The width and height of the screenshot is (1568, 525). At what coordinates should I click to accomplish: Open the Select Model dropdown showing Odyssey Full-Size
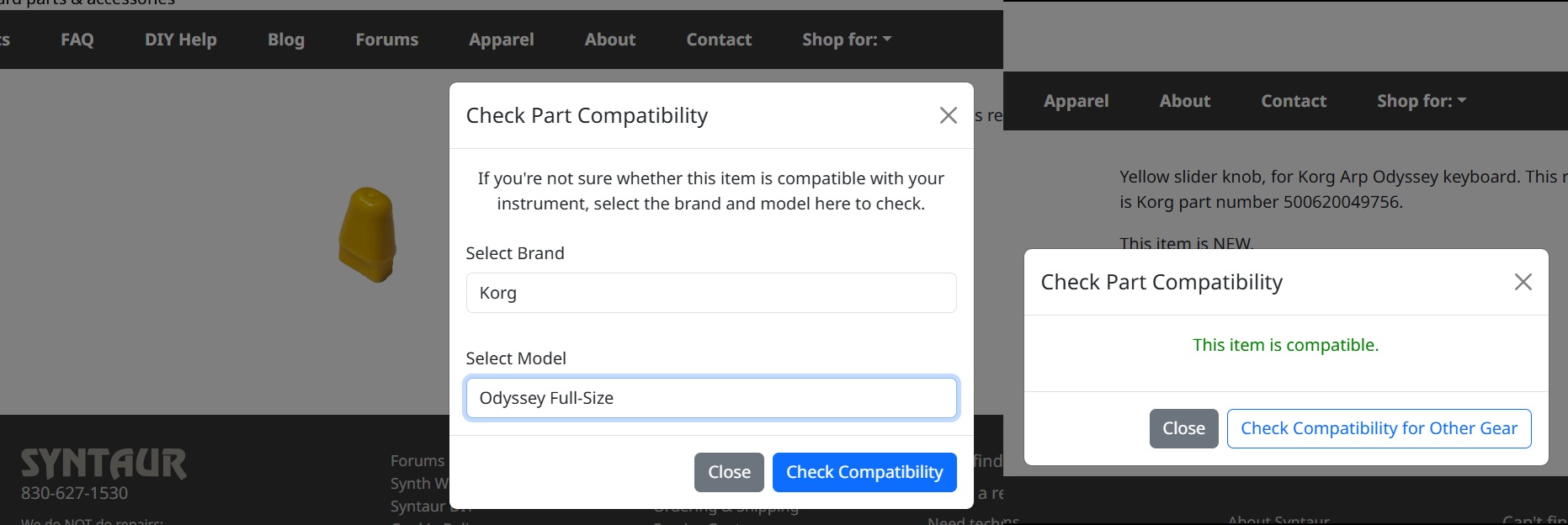[710, 398]
